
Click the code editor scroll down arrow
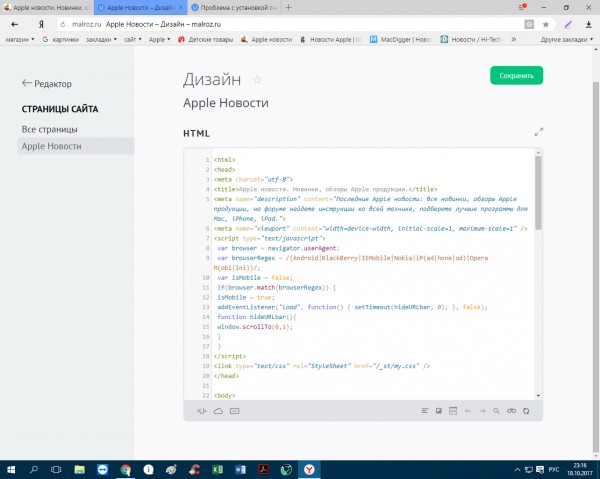tap(538, 396)
